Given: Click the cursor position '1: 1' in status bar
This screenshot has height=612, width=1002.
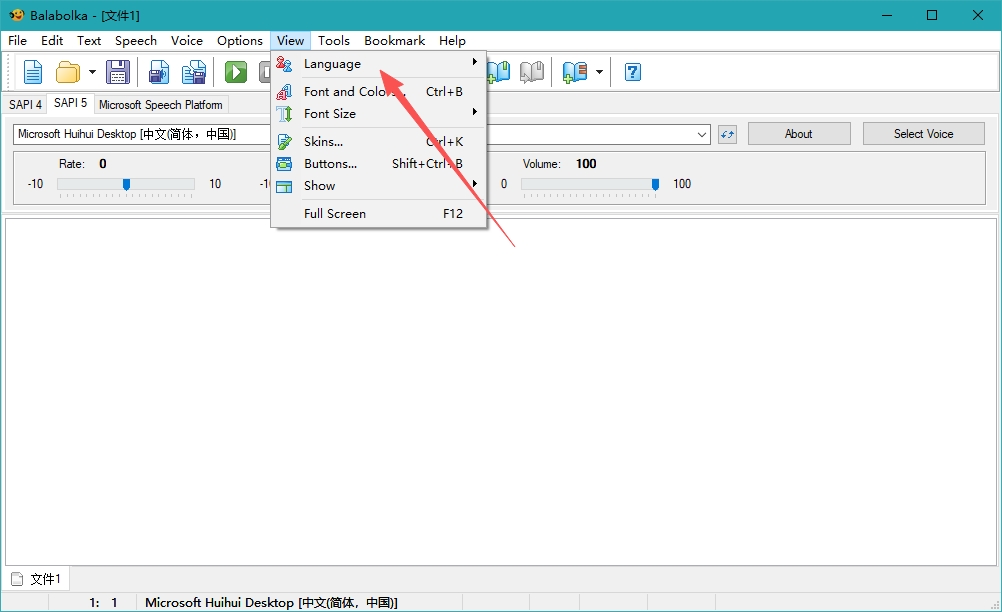Looking at the screenshot, I should pyautogui.click(x=104, y=602).
